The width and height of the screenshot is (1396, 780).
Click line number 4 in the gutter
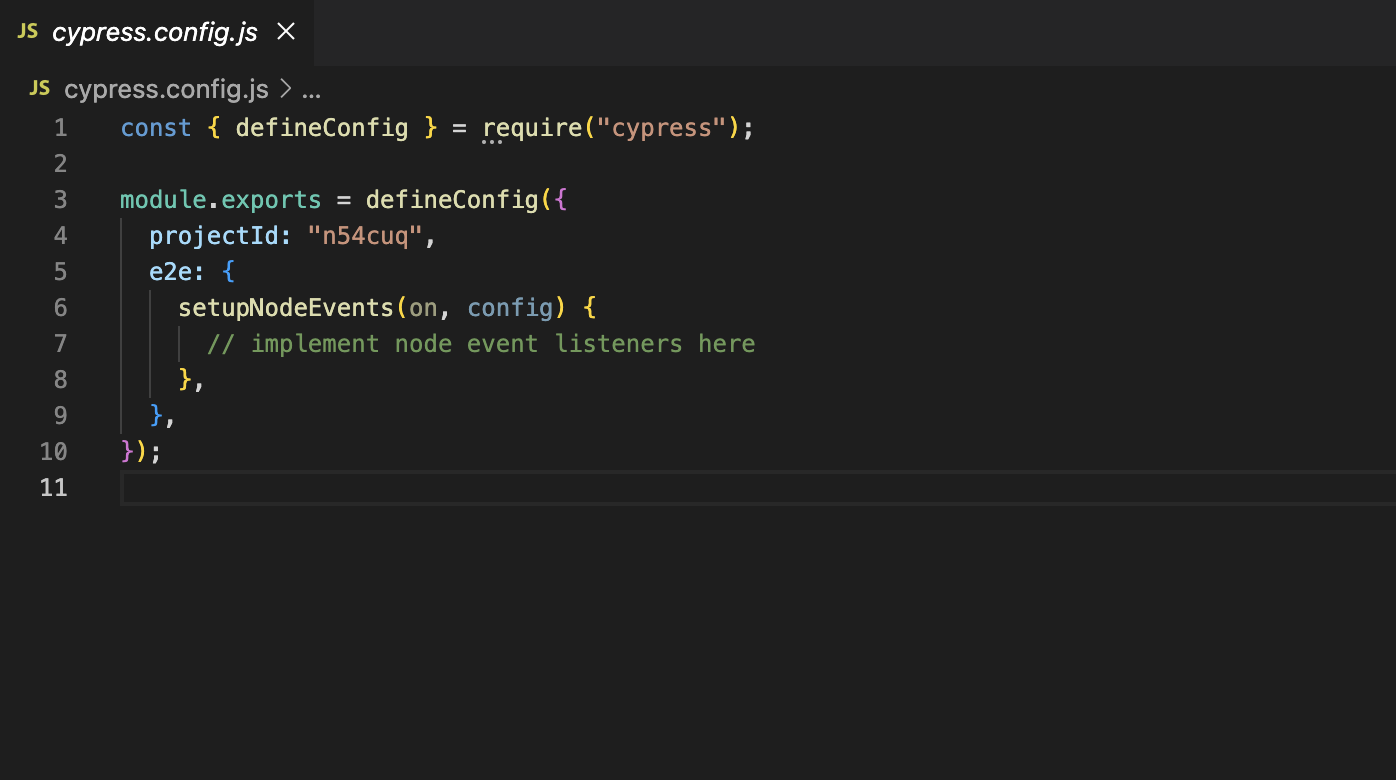point(60,235)
